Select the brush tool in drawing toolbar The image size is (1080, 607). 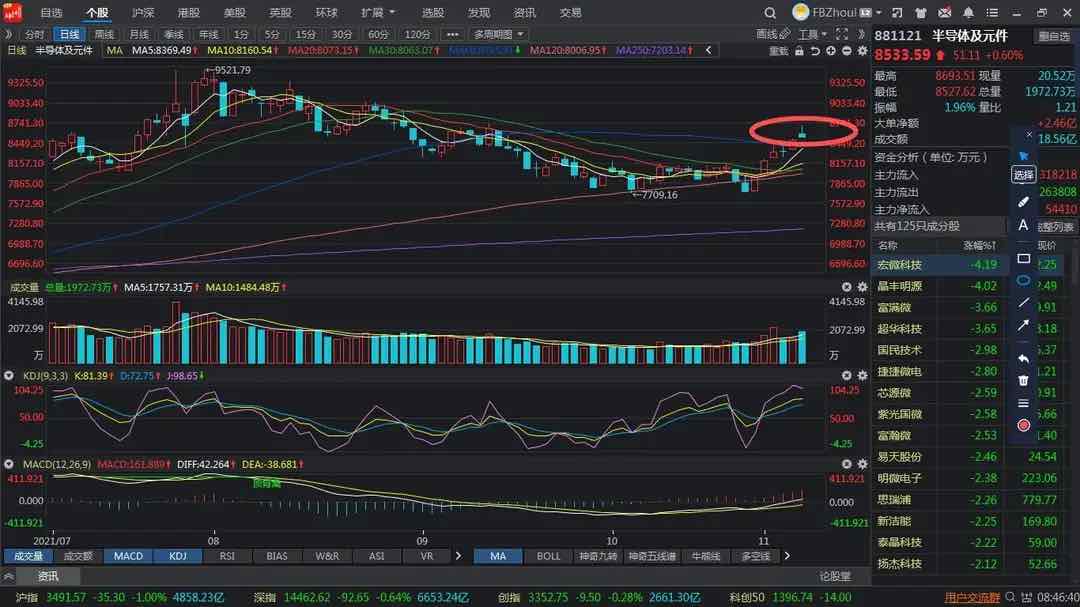[x=1024, y=202]
